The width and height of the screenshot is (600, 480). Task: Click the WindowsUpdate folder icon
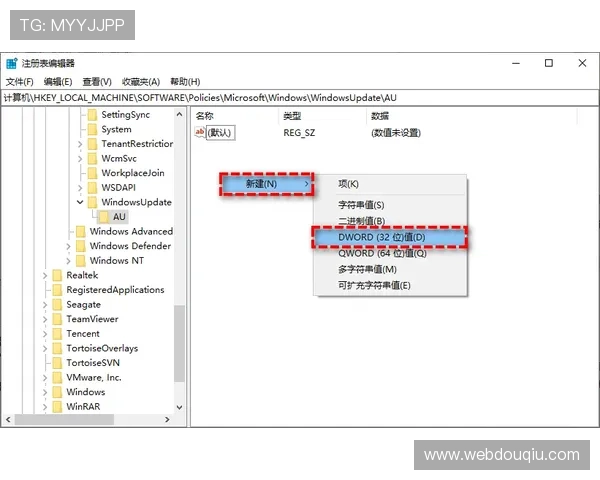92,202
